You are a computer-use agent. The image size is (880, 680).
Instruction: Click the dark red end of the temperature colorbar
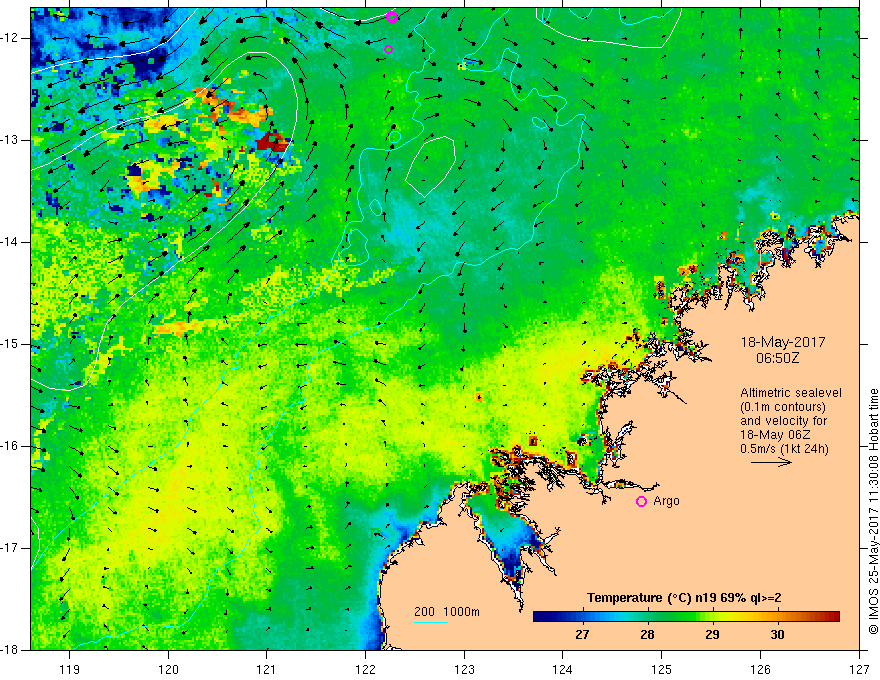point(833,617)
